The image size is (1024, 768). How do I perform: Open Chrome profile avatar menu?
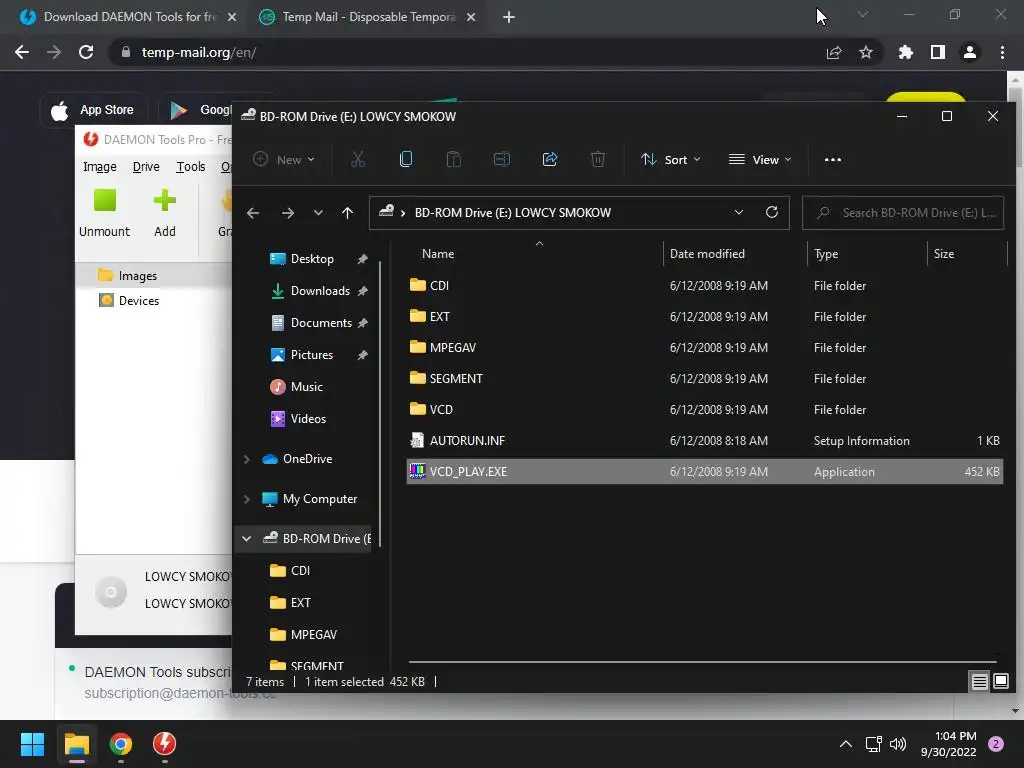pyautogui.click(x=970, y=52)
